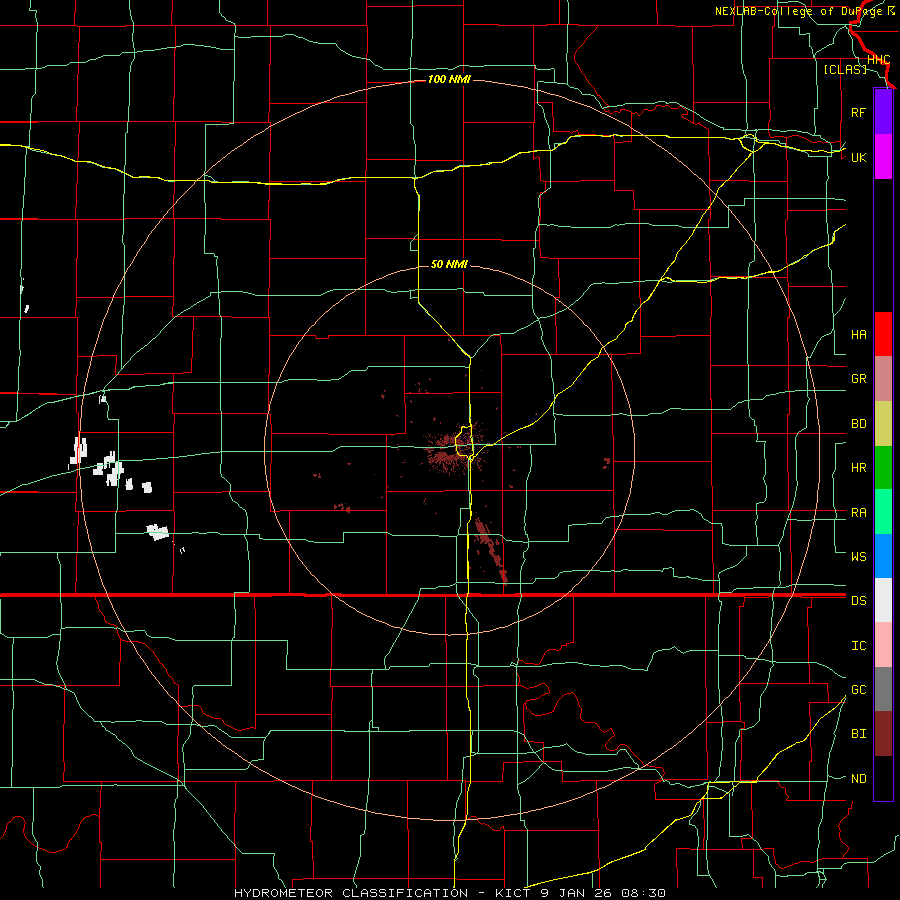This screenshot has height=900, width=900.
Task: Click the elongated brown echo streak south of radar
Action: coord(490,550)
